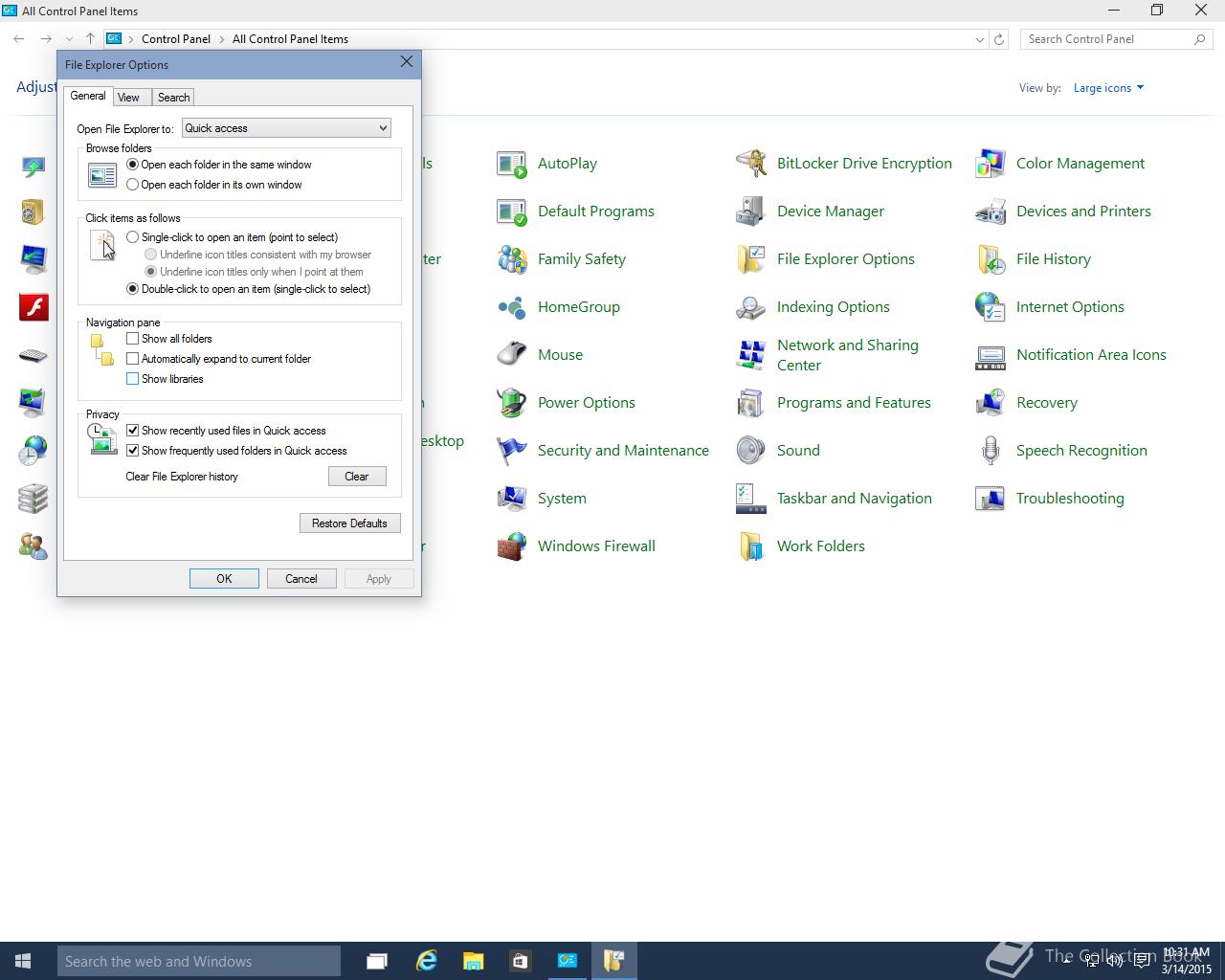This screenshot has width=1225, height=980.
Task: Open the Store from taskbar
Action: click(x=520, y=961)
